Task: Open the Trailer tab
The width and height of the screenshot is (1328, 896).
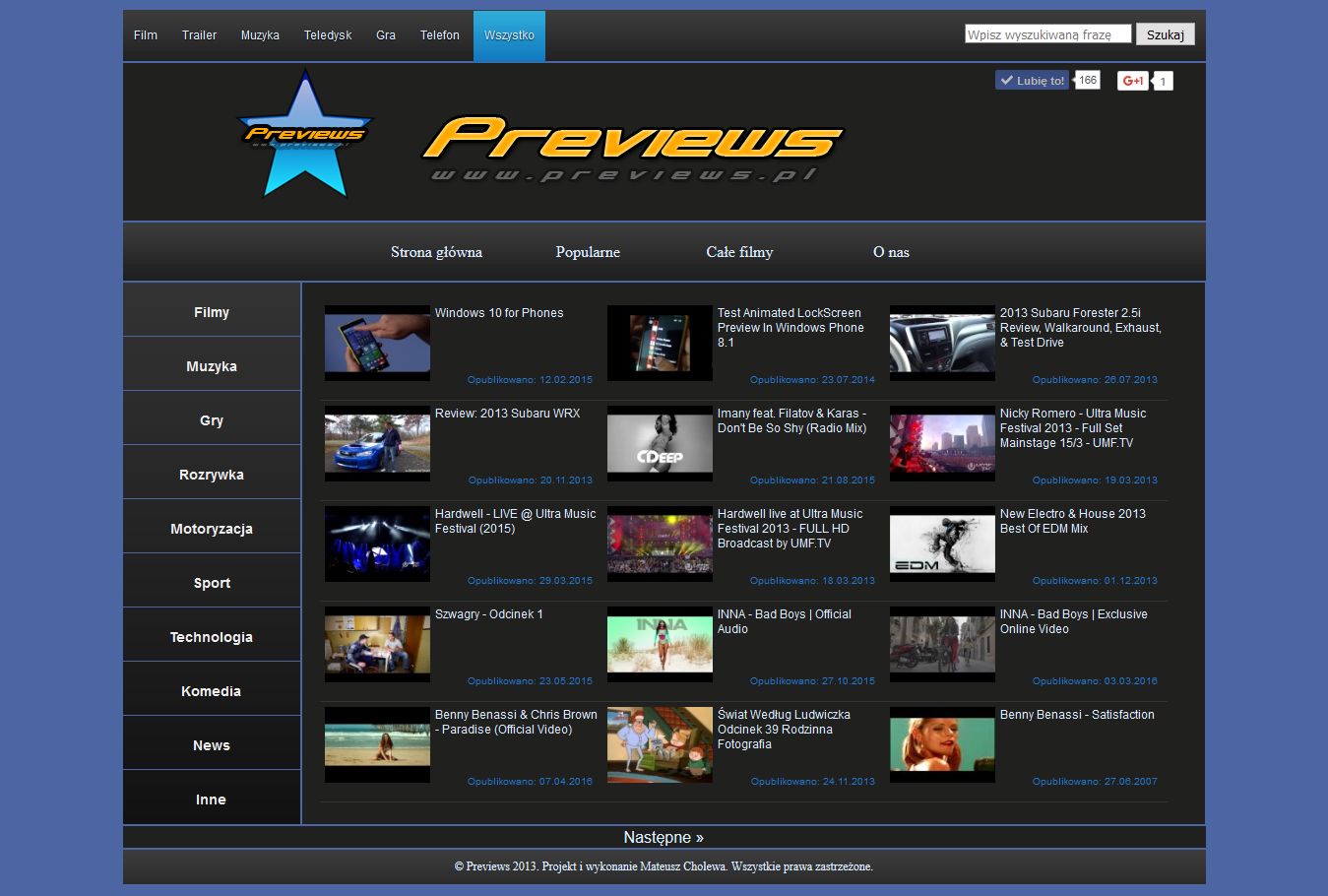Action: pos(199,35)
